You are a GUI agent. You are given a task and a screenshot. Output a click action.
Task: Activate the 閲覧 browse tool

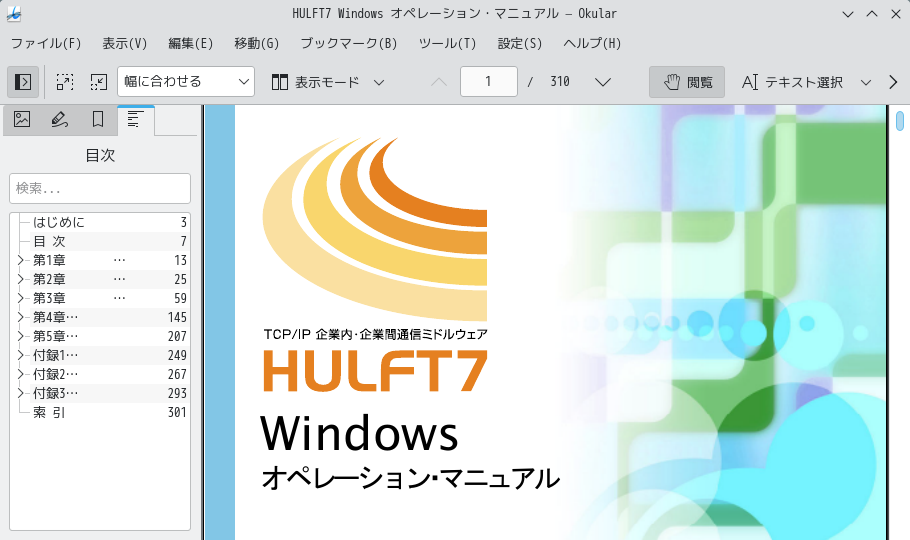(687, 82)
